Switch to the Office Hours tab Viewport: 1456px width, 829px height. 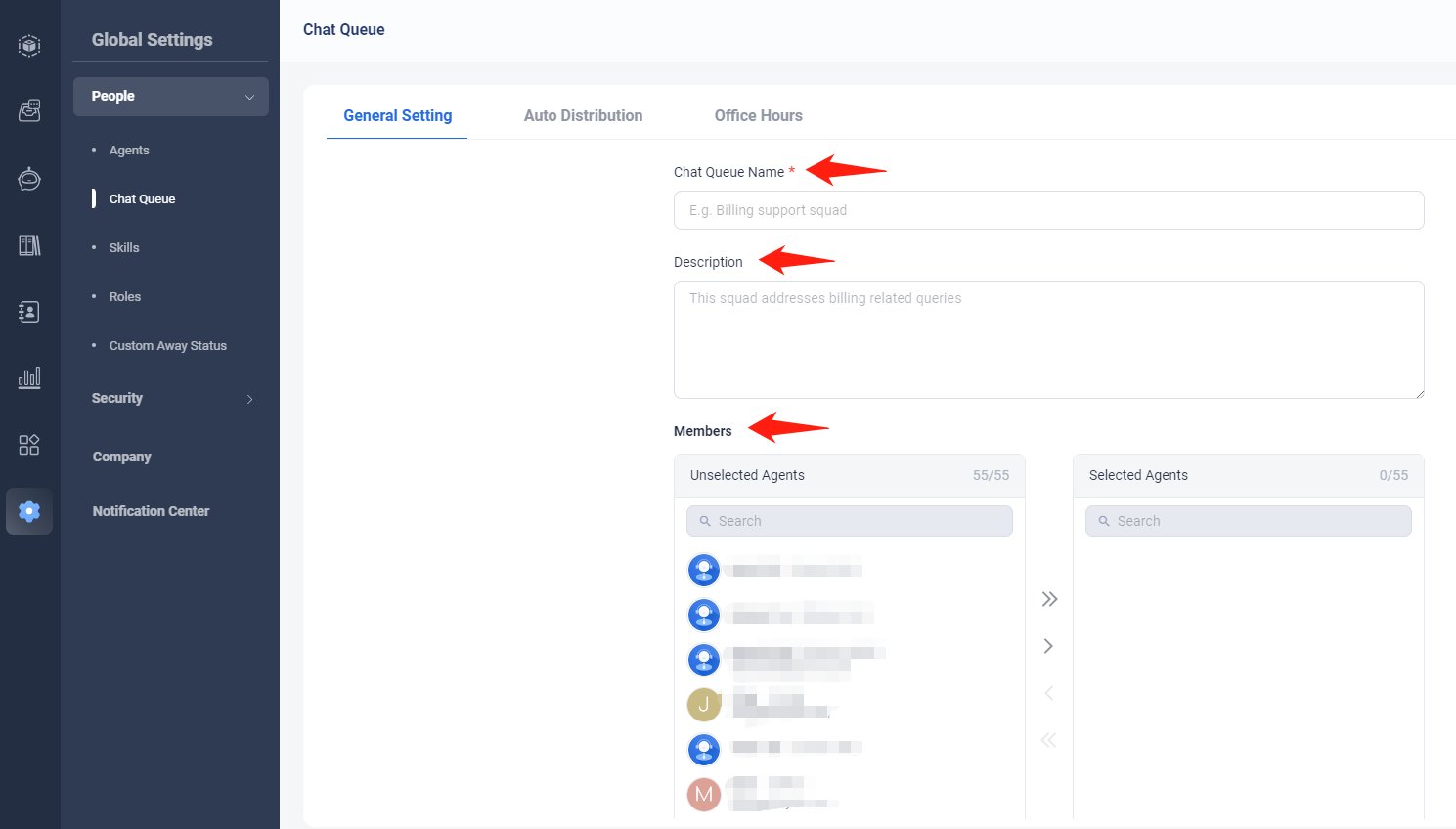(758, 115)
